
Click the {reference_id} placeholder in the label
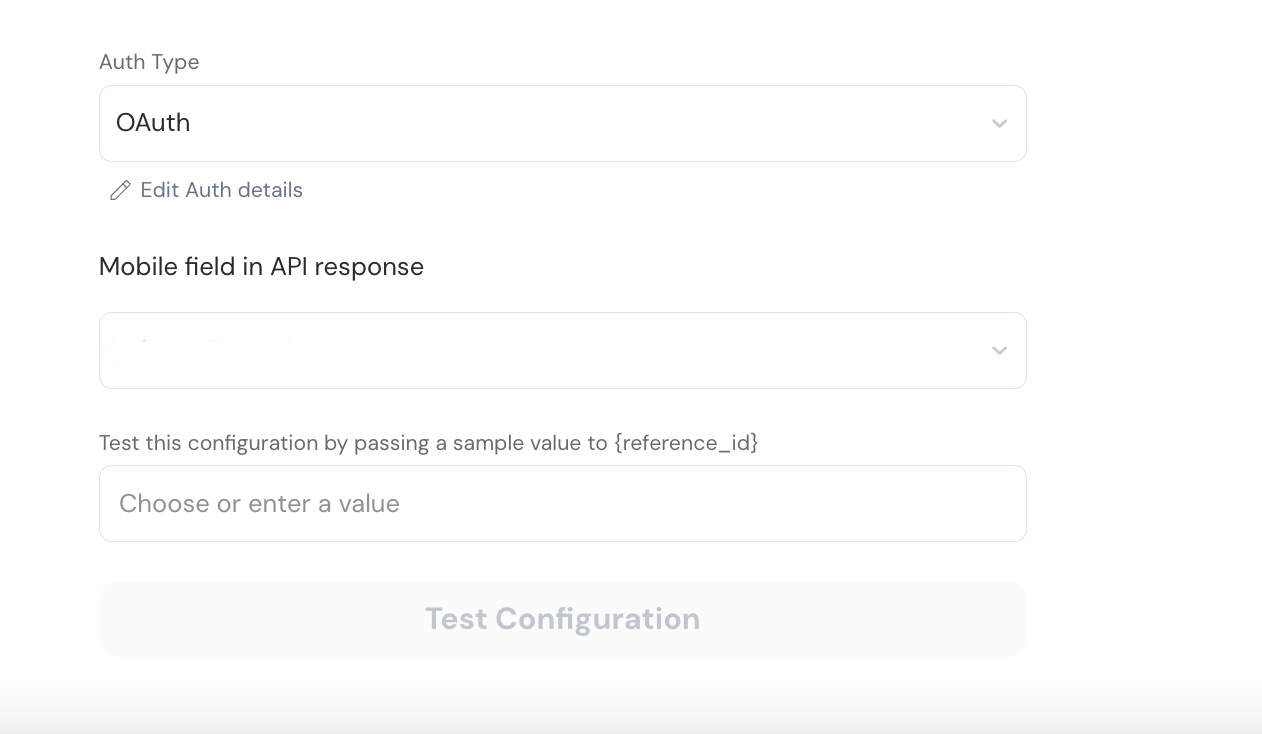[x=686, y=443]
